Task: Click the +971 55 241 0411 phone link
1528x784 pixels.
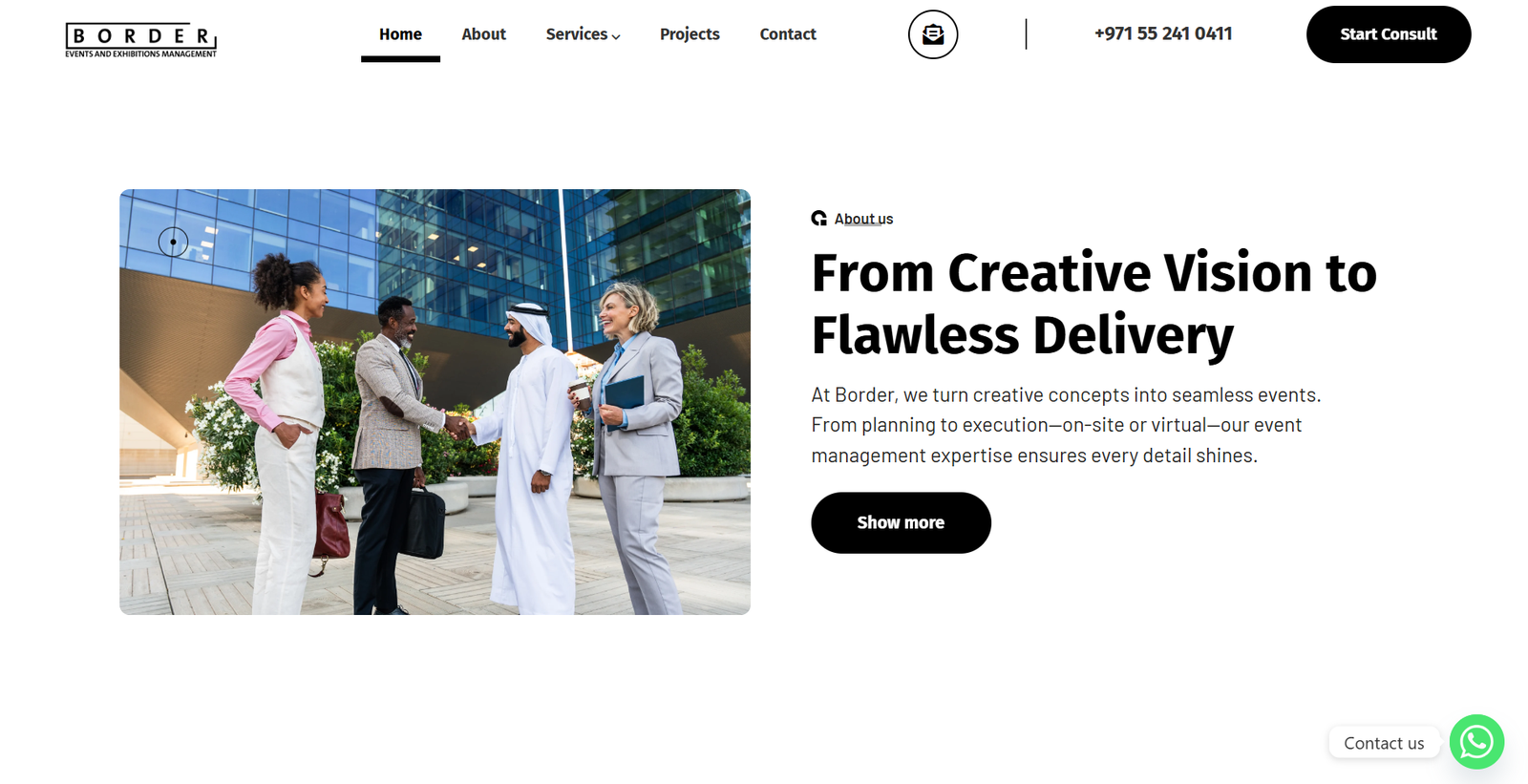Action: click(1163, 33)
